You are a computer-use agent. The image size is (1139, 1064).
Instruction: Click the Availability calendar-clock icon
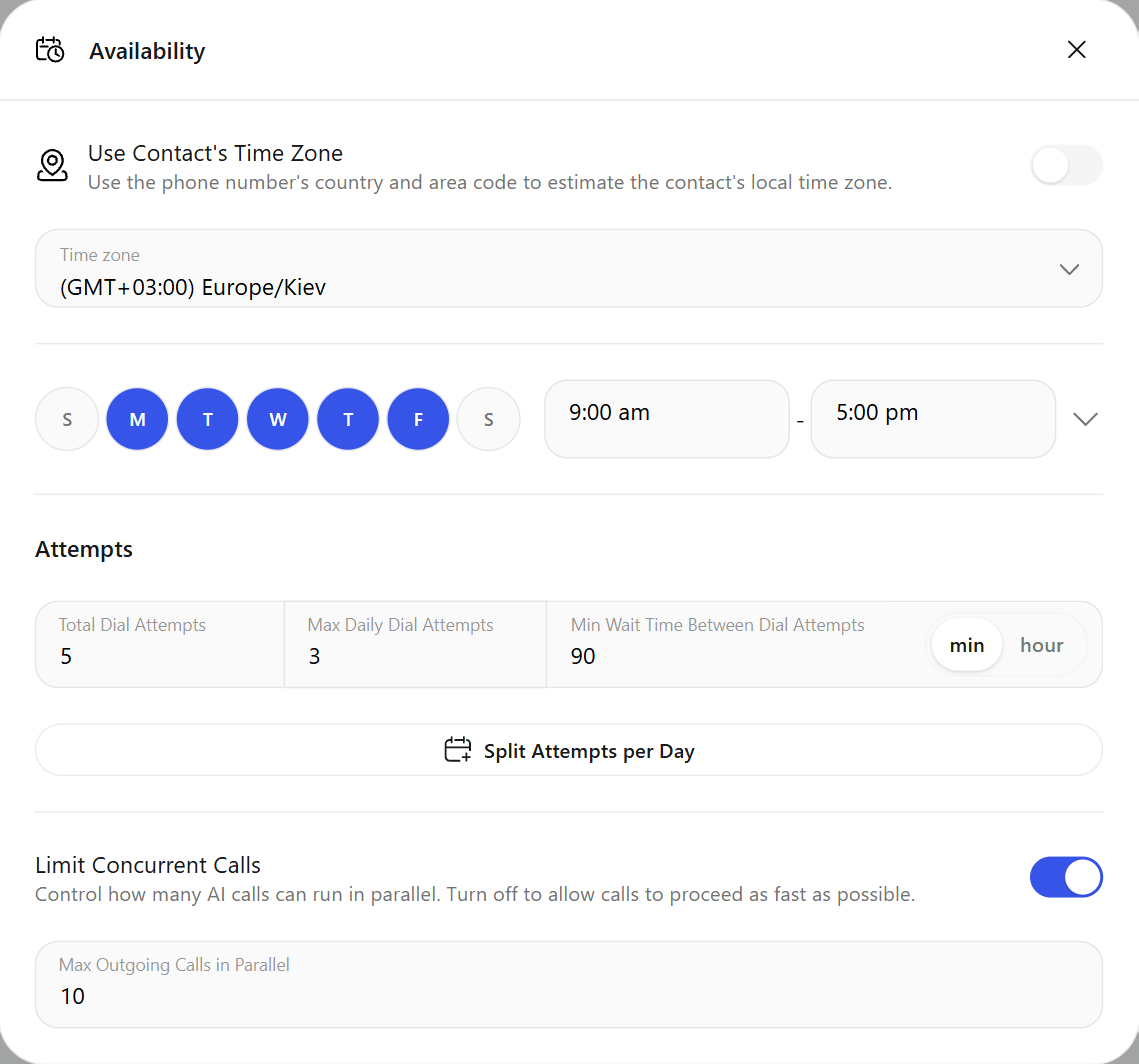coord(50,50)
